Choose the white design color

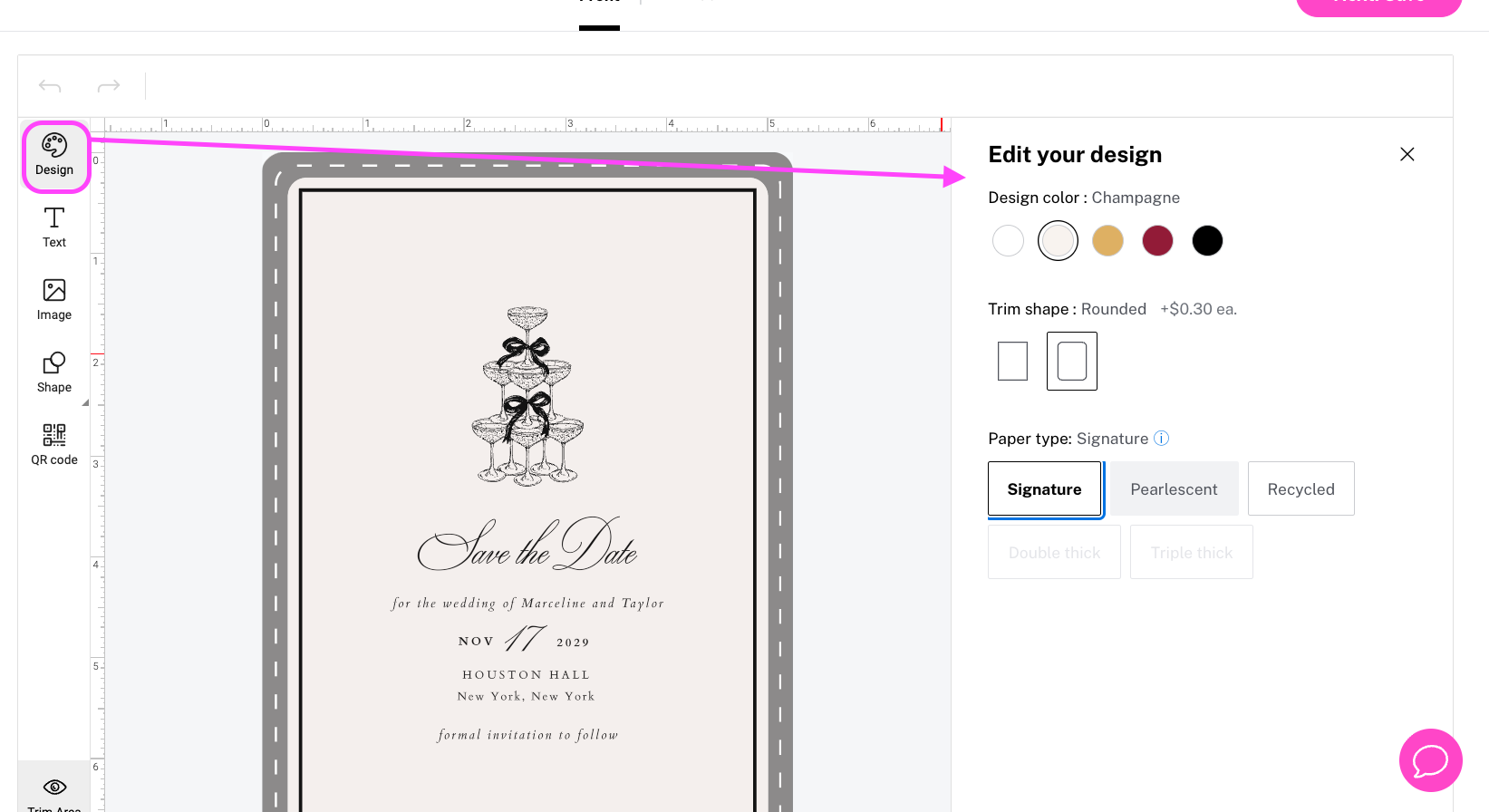pyautogui.click(x=1008, y=240)
